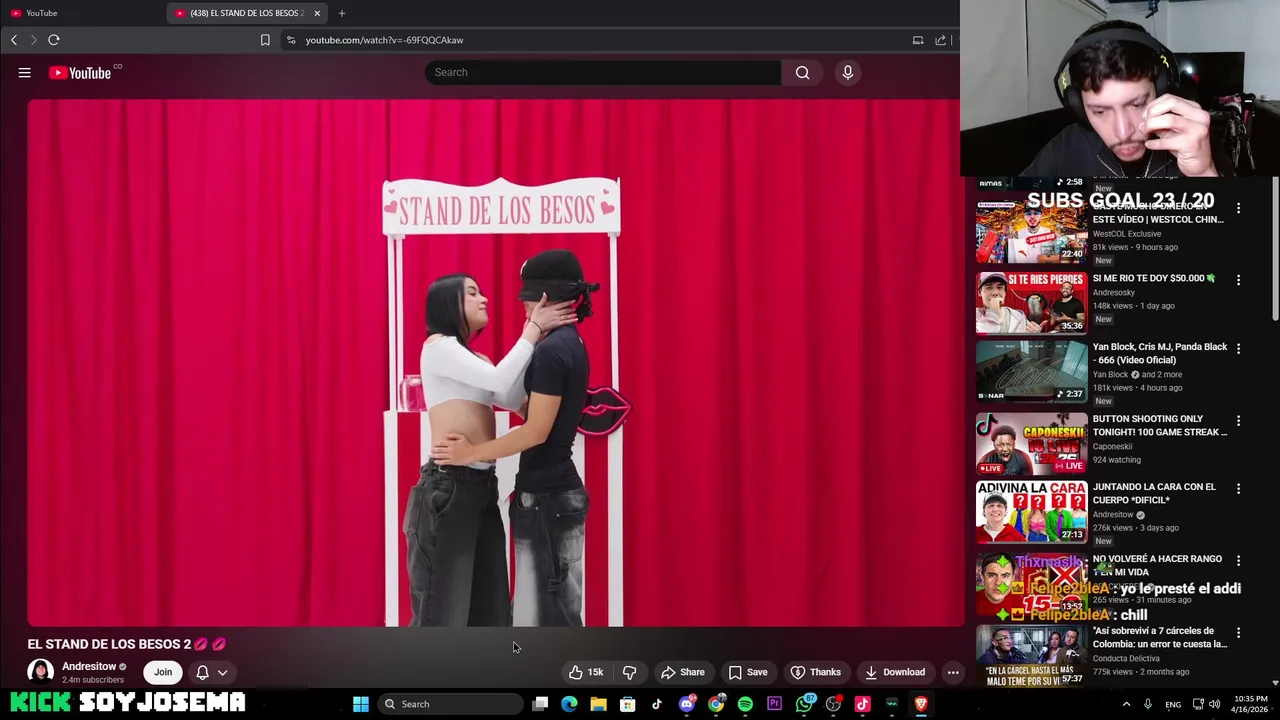Open Discord from the taskbar
Viewport: 1280px width, 720px height.
[686, 704]
